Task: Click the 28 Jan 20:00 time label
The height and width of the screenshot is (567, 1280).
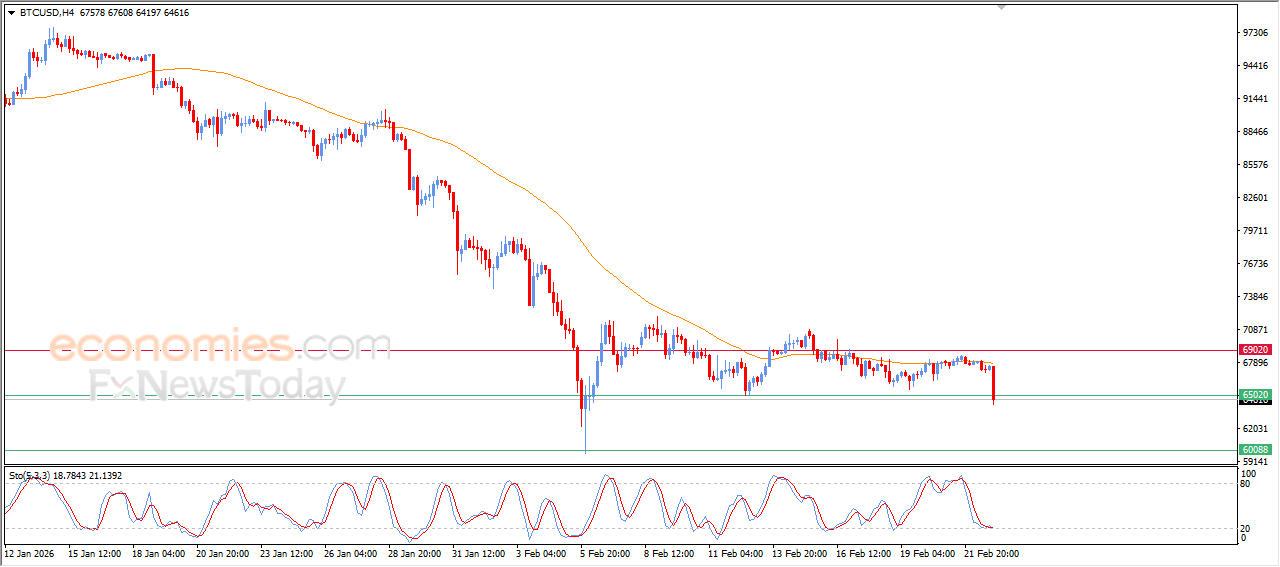Action: (412, 553)
